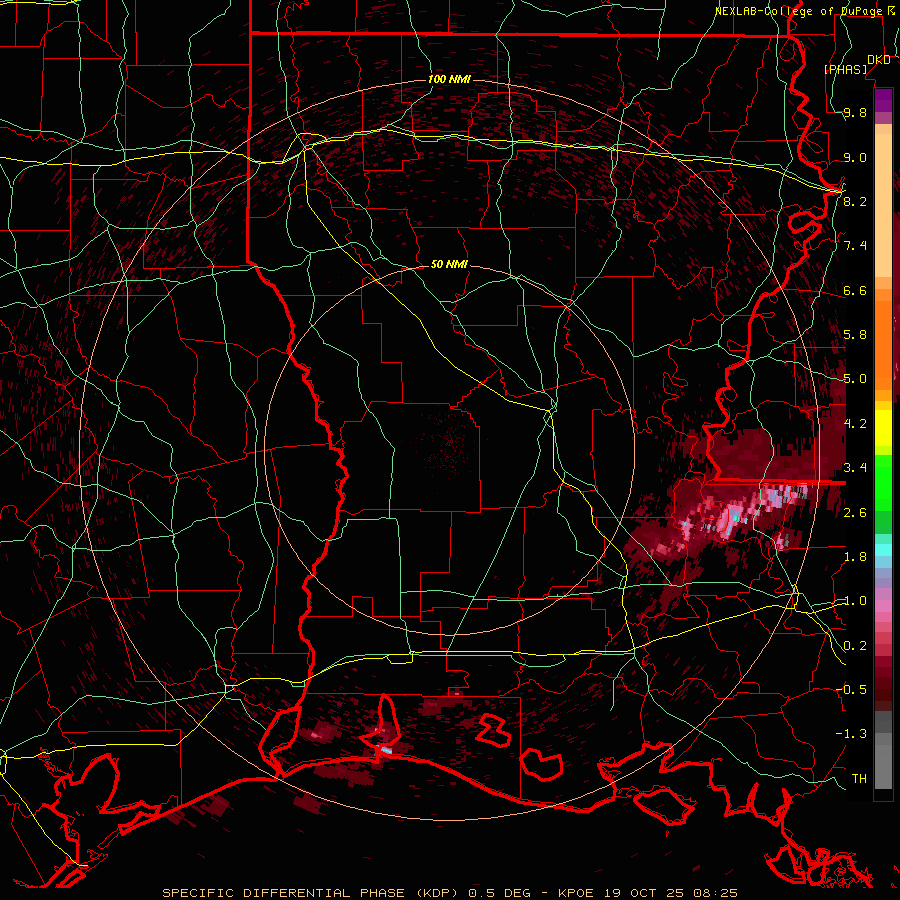Screen dimensions: 900x900
Task: Click the 9.0 value on the color scale
Action: click(x=855, y=157)
